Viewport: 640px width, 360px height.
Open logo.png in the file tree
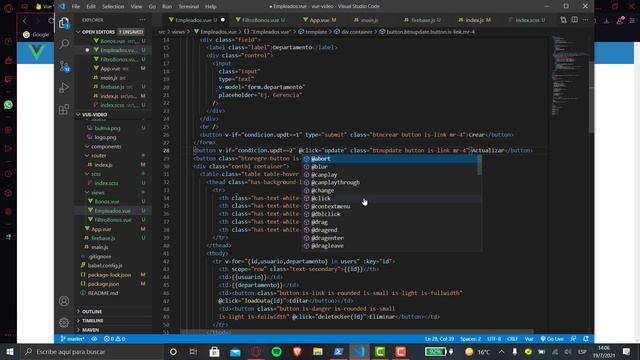coord(105,138)
